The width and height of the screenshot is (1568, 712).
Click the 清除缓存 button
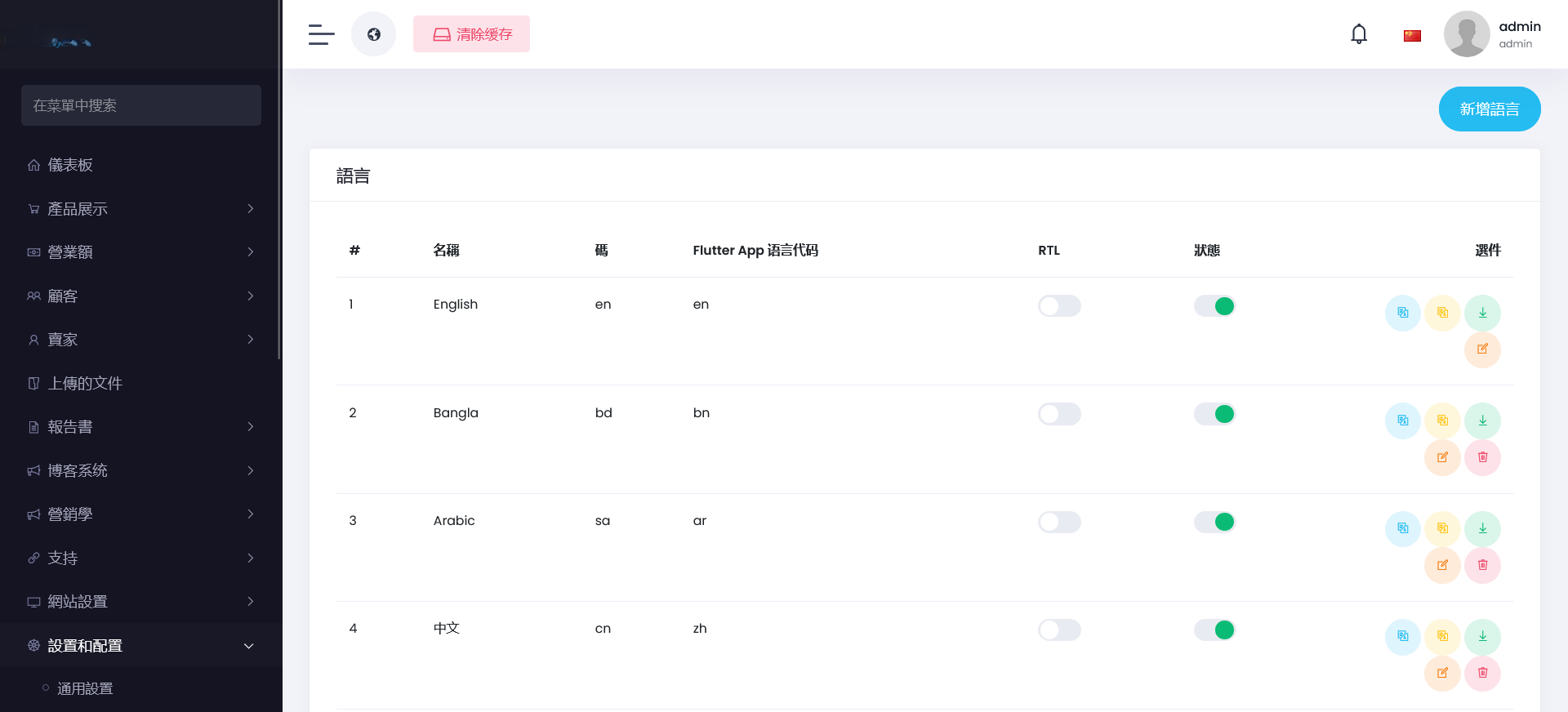click(x=471, y=34)
